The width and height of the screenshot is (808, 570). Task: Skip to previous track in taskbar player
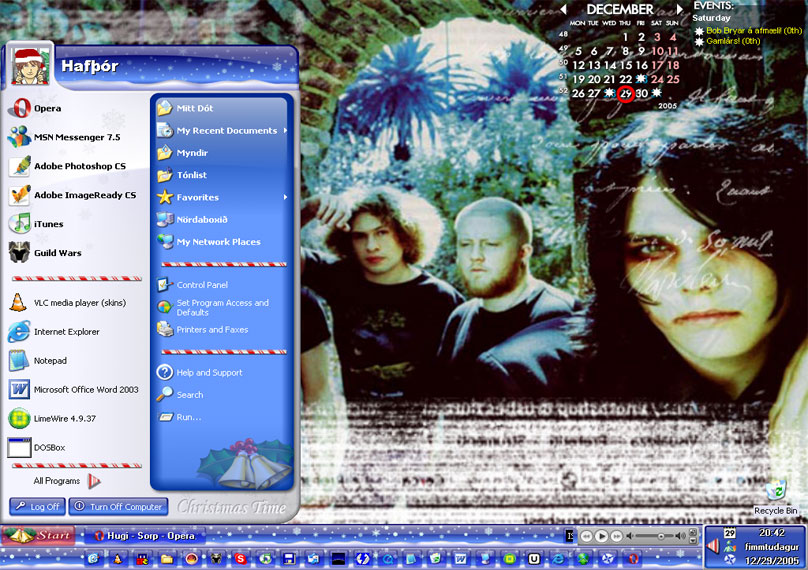point(586,536)
